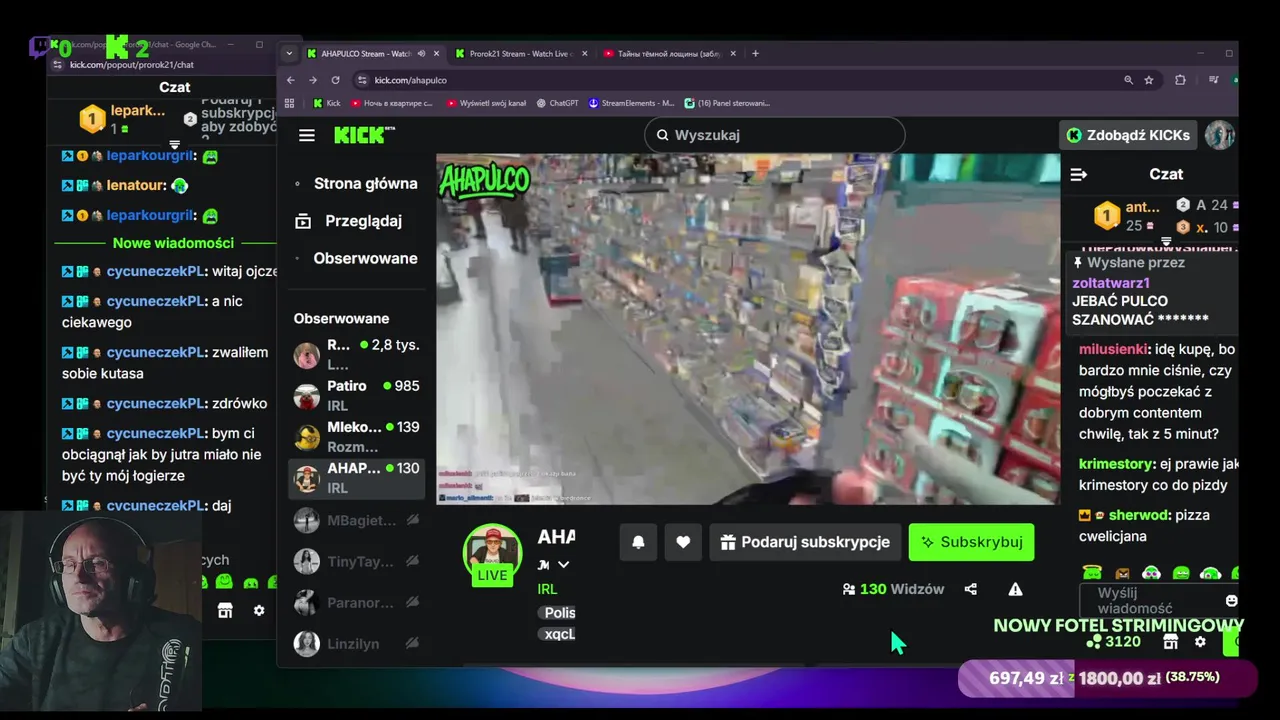This screenshot has height=720, width=1280.
Task: Open the browser zoom magnifier icon
Action: click(1128, 80)
